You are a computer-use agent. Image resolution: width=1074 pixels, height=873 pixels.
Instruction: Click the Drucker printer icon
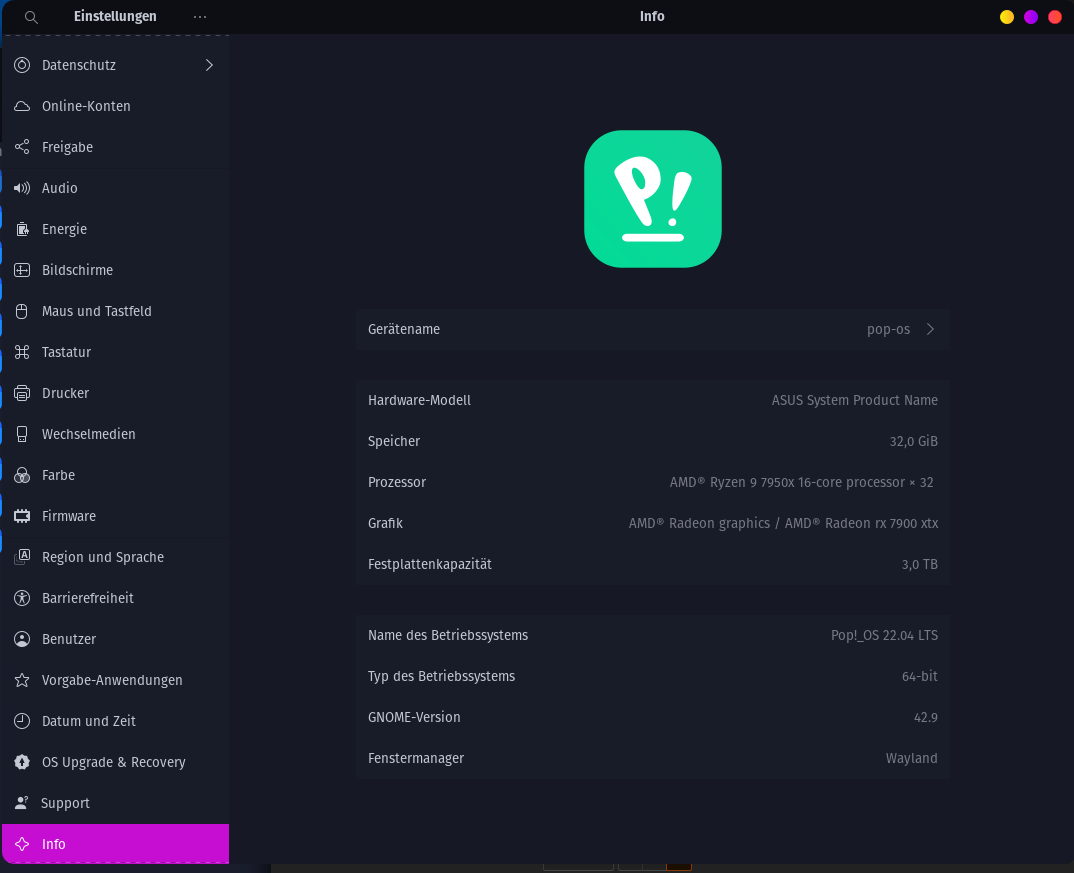click(x=22, y=393)
